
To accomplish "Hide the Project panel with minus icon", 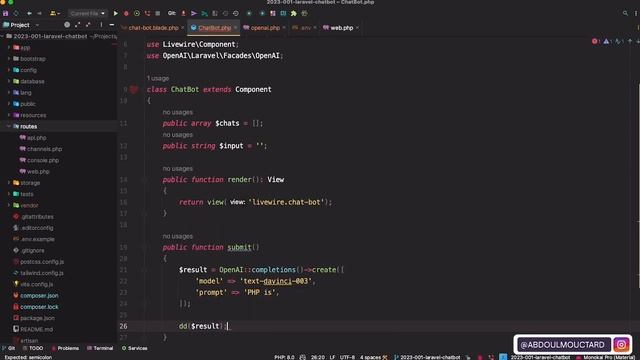I will tap(111, 25).
